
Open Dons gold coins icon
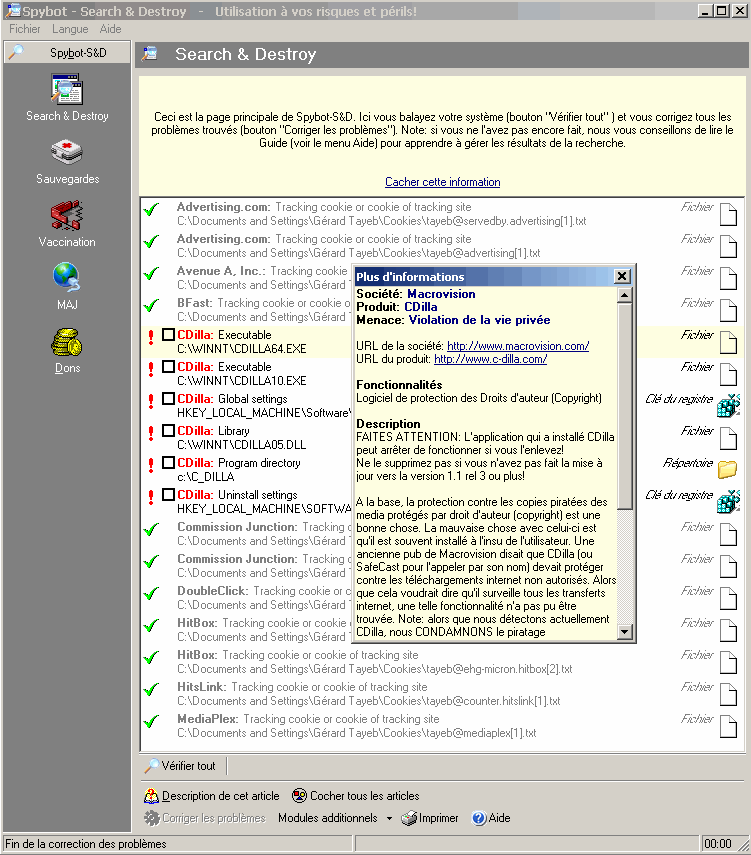click(67, 341)
